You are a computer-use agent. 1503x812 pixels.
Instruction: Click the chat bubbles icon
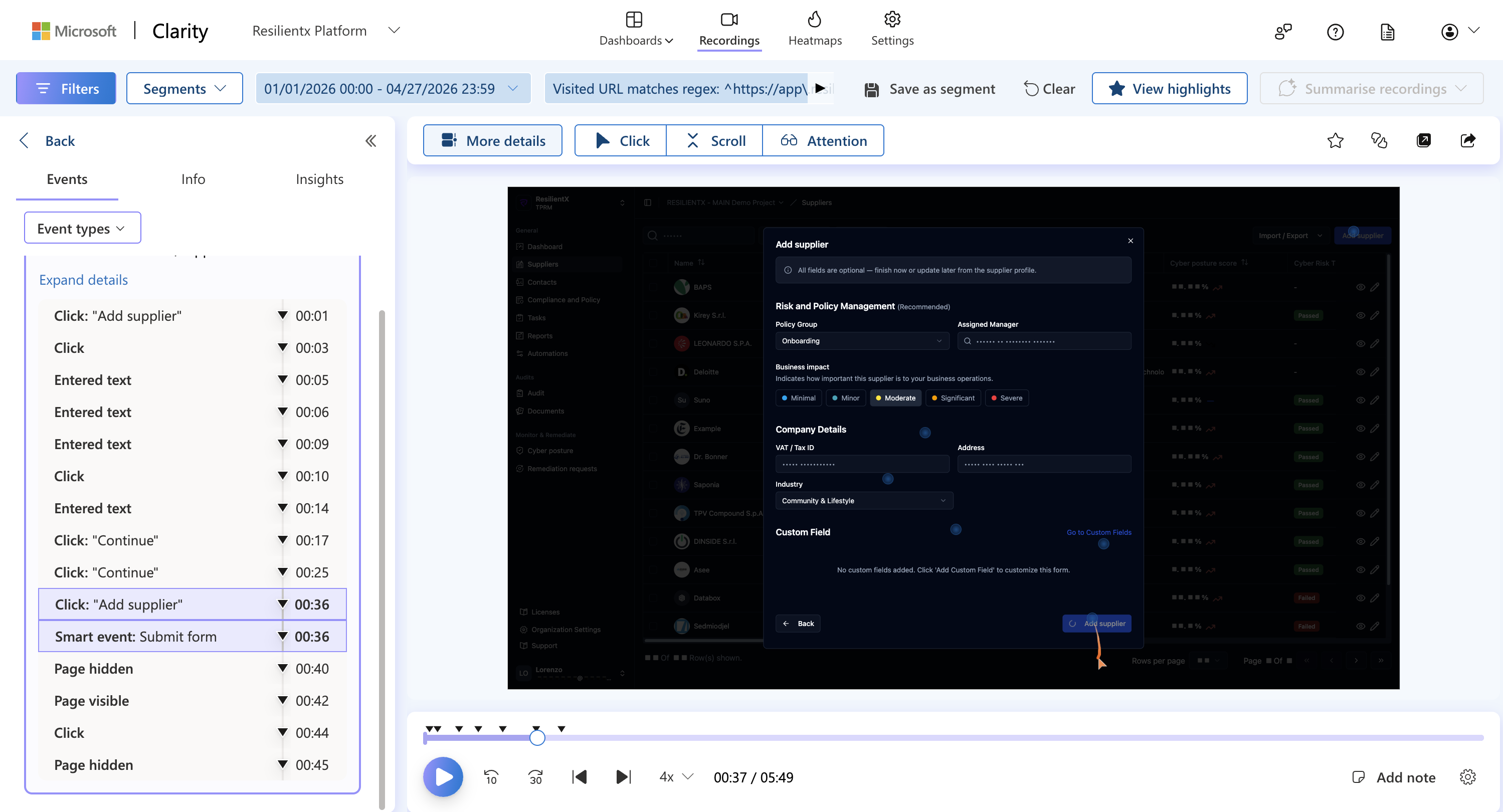pos(1379,140)
